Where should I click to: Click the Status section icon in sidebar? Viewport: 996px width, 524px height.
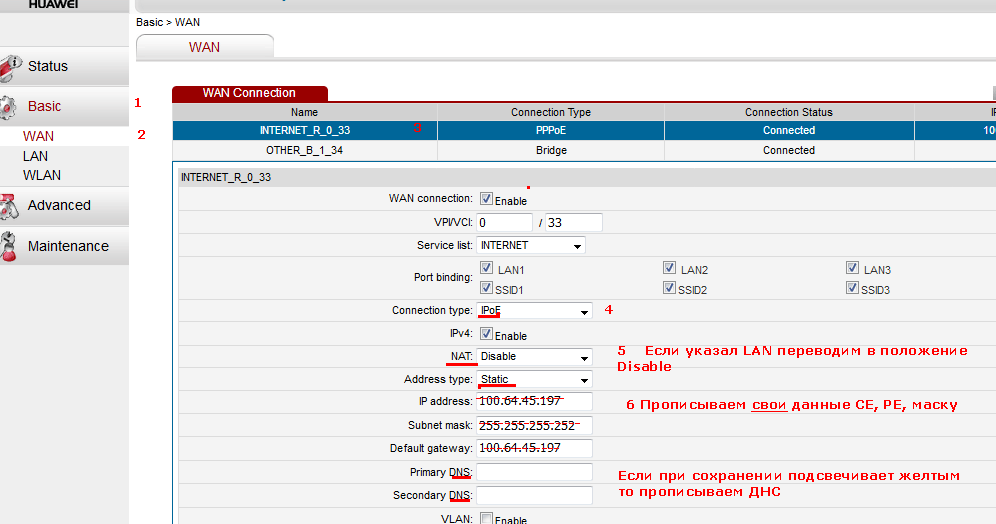10,67
